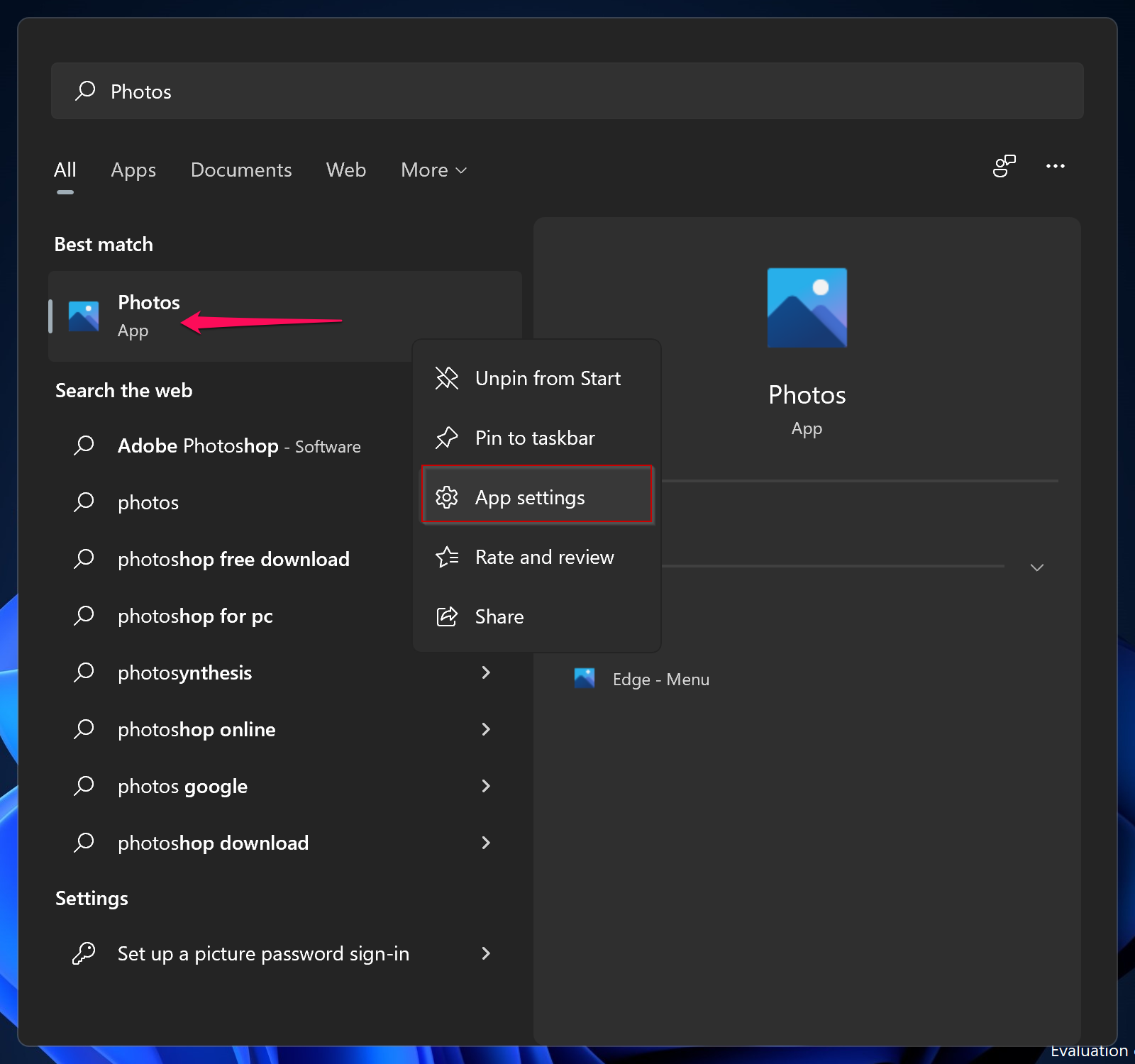Screen dimensions: 1135x1064
Task: Select Pin to taskbar
Action: [x=537, y=438]
